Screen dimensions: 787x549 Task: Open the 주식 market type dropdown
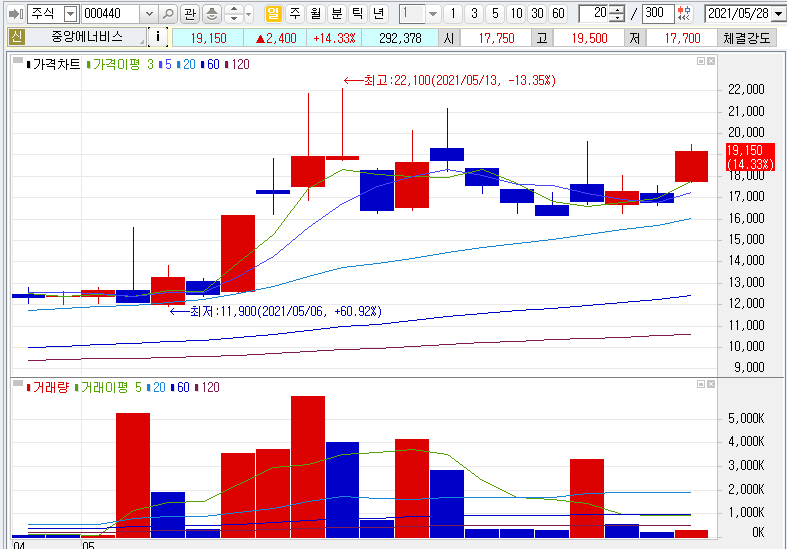(71, 14)
